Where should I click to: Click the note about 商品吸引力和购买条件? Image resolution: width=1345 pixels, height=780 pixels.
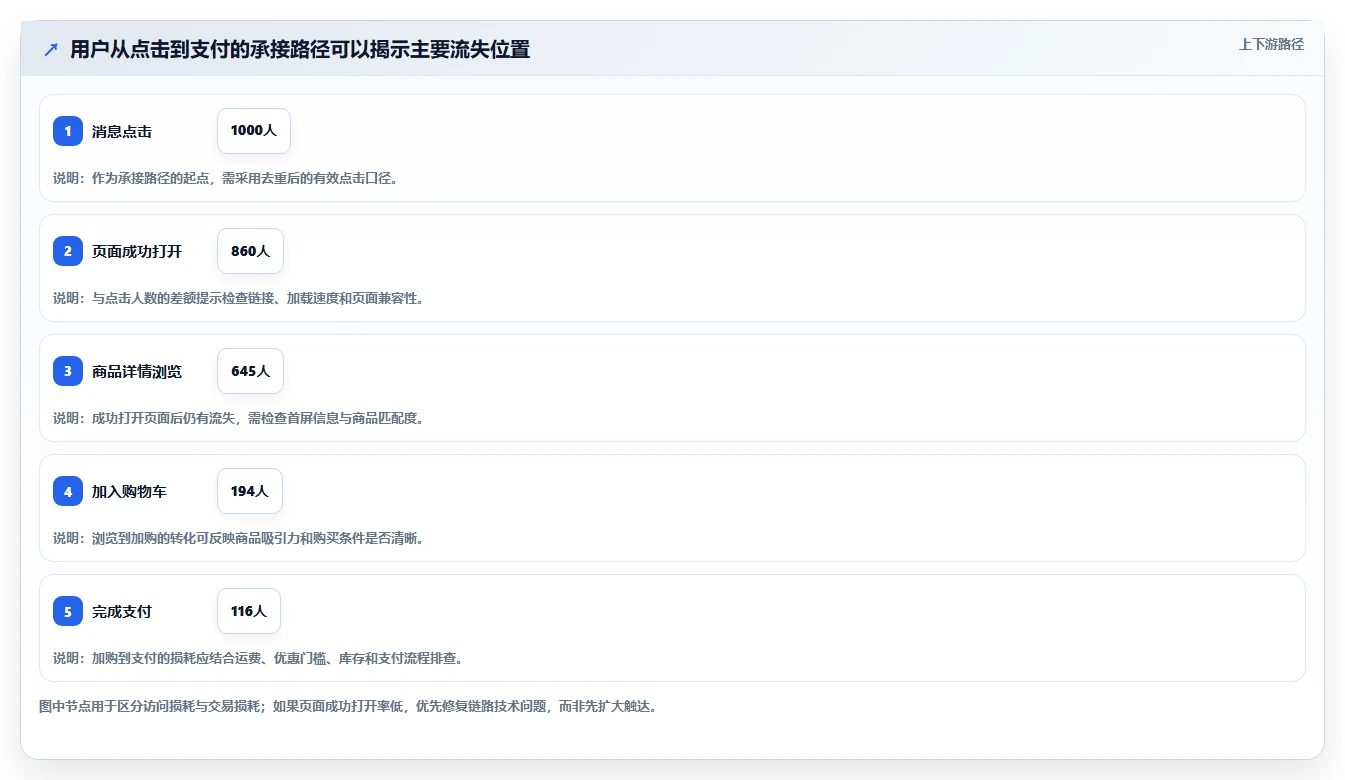click(238, 538)
